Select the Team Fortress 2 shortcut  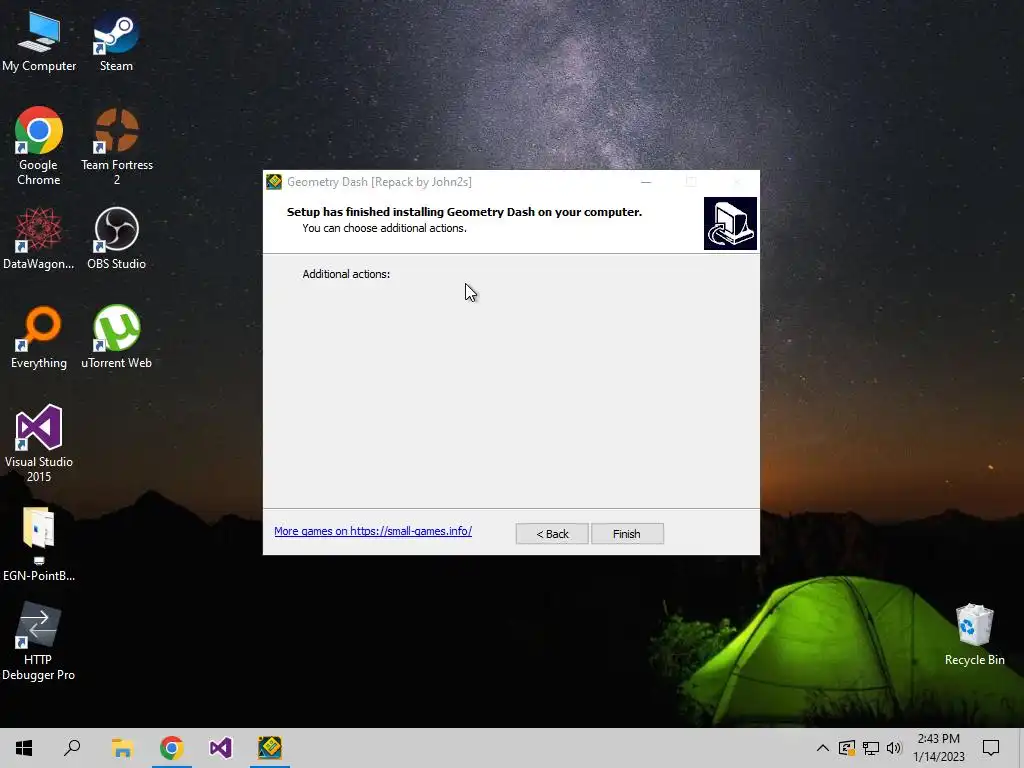117,146
